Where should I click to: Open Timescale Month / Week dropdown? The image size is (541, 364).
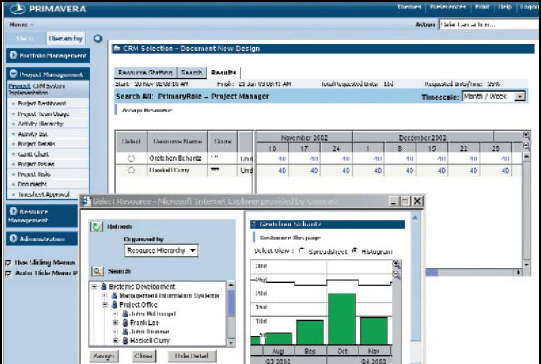click(519, 97)
